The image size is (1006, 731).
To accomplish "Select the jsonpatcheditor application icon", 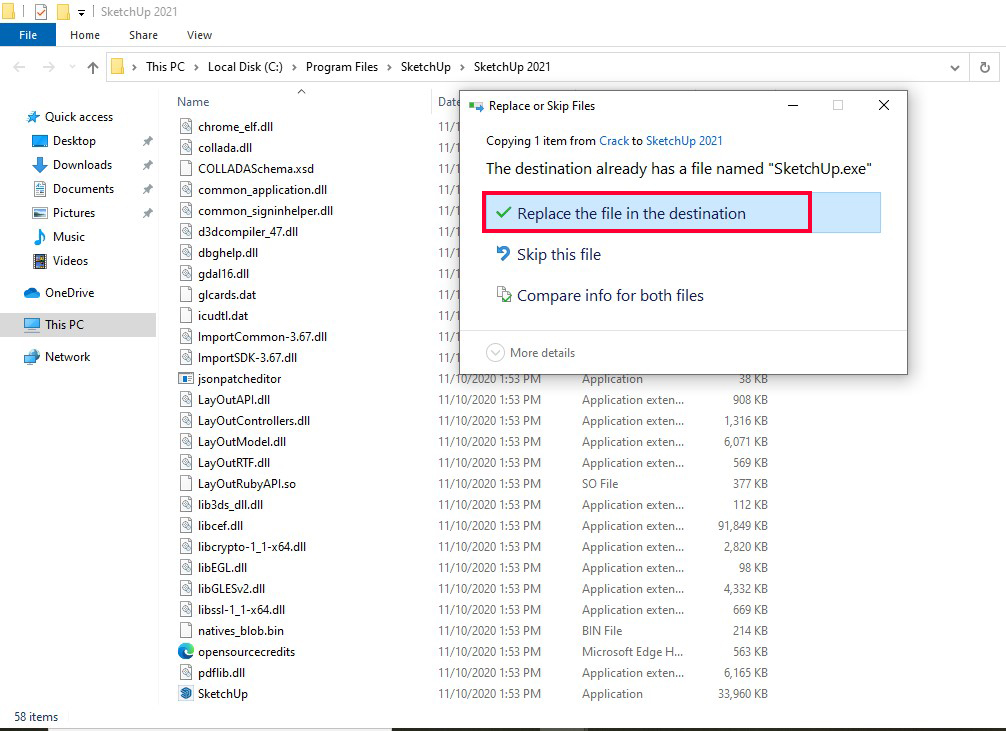I will [186, 379].
